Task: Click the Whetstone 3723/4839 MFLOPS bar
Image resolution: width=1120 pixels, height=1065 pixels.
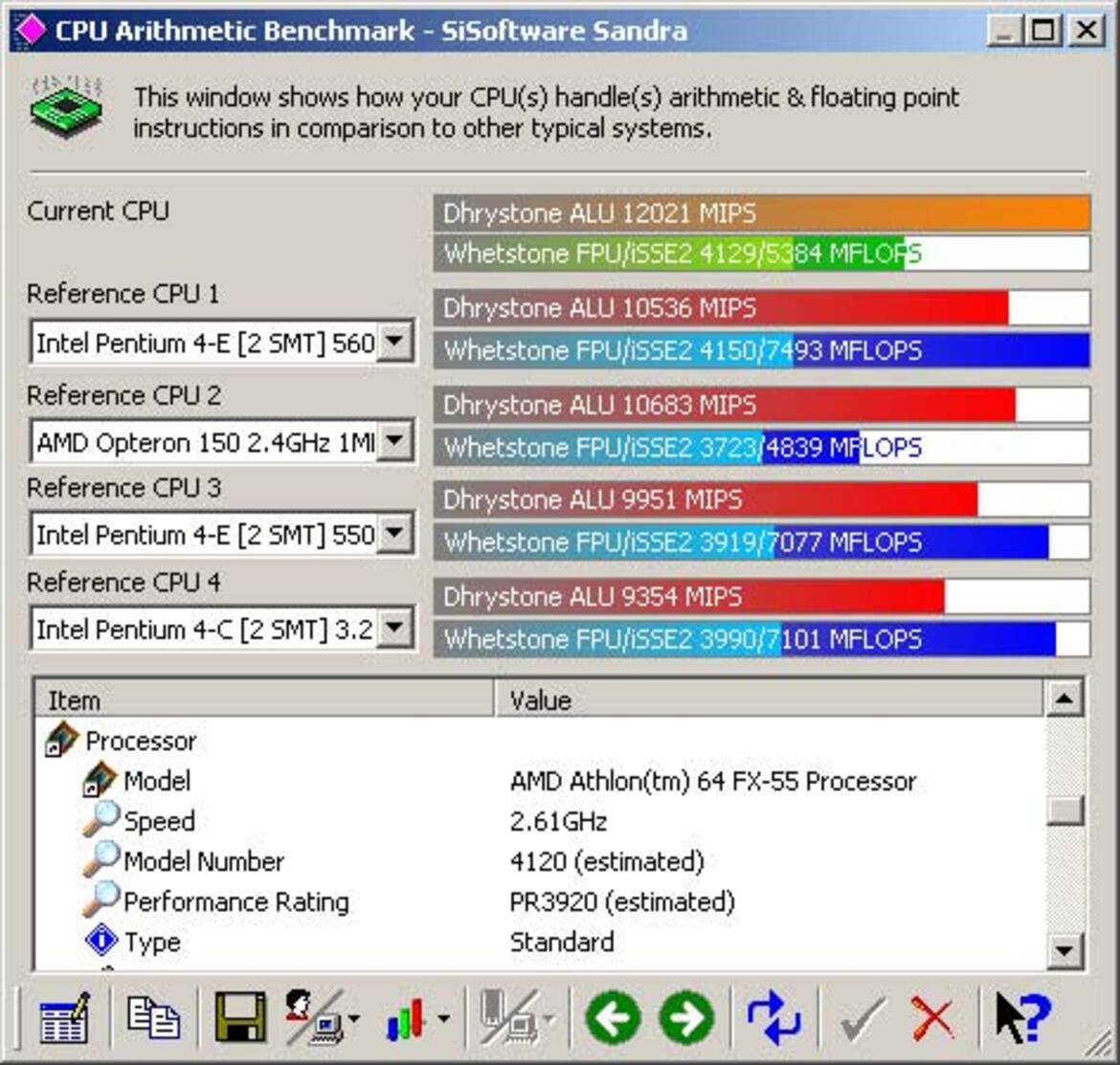Action: (x=761, y=448)
